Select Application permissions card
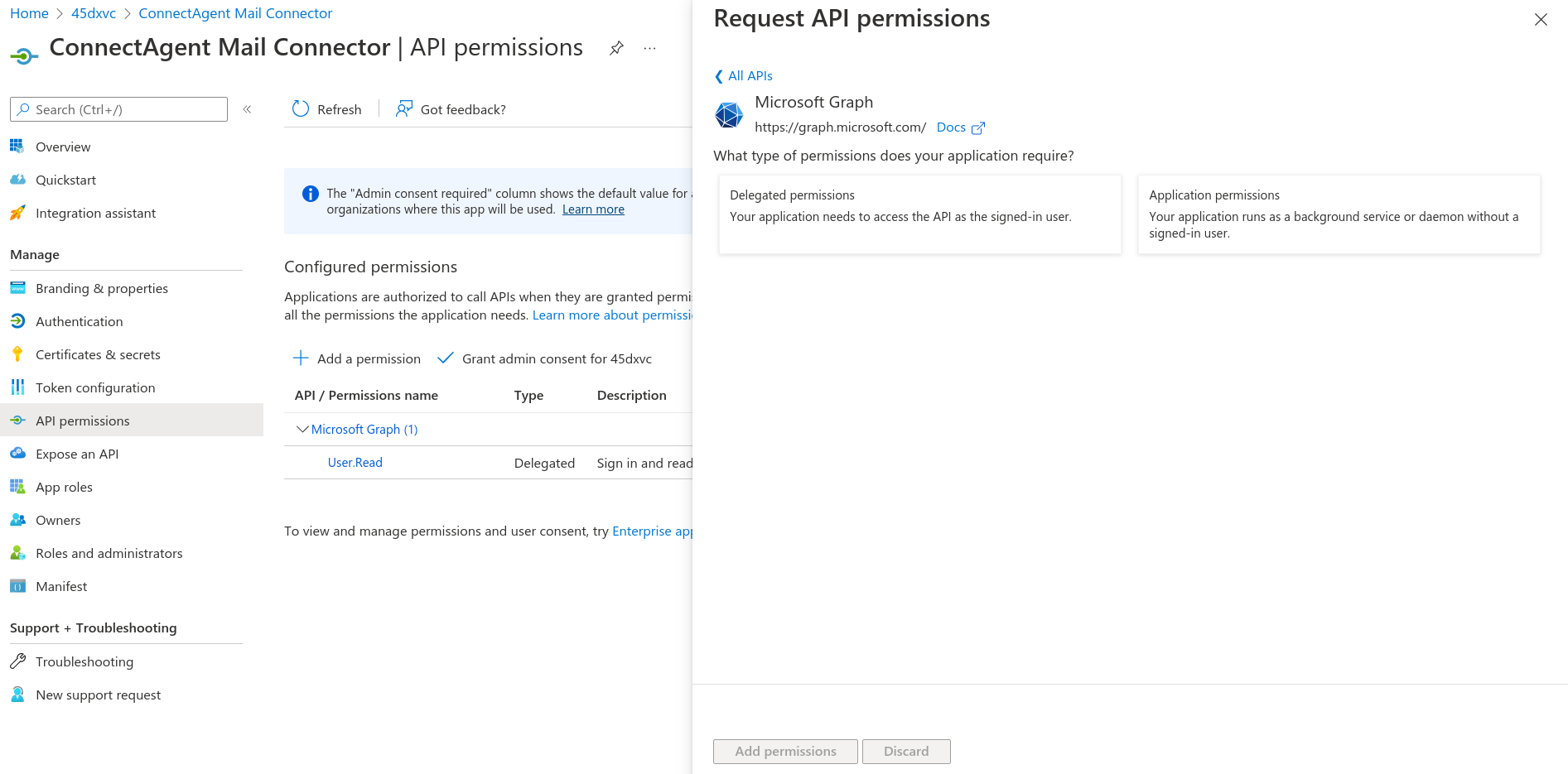Image resolution: width=1568 pixels, height=774 pixels. click(x=1339, y=214)
